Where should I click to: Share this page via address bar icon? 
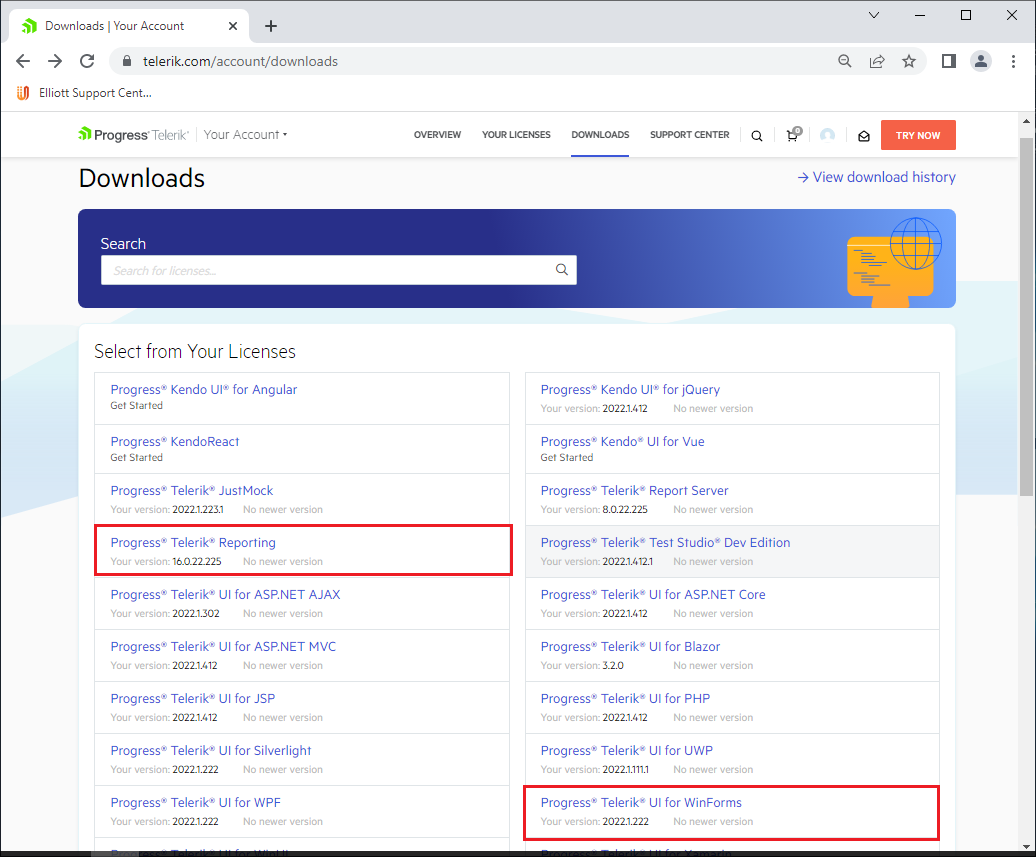(877, 61)
